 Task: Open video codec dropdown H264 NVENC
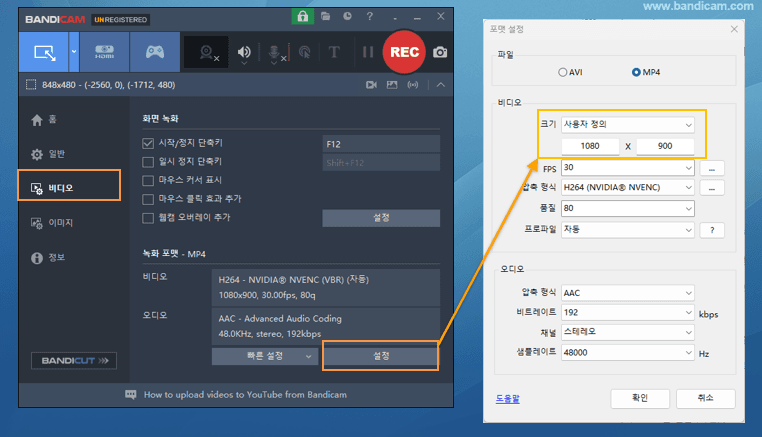627,188
